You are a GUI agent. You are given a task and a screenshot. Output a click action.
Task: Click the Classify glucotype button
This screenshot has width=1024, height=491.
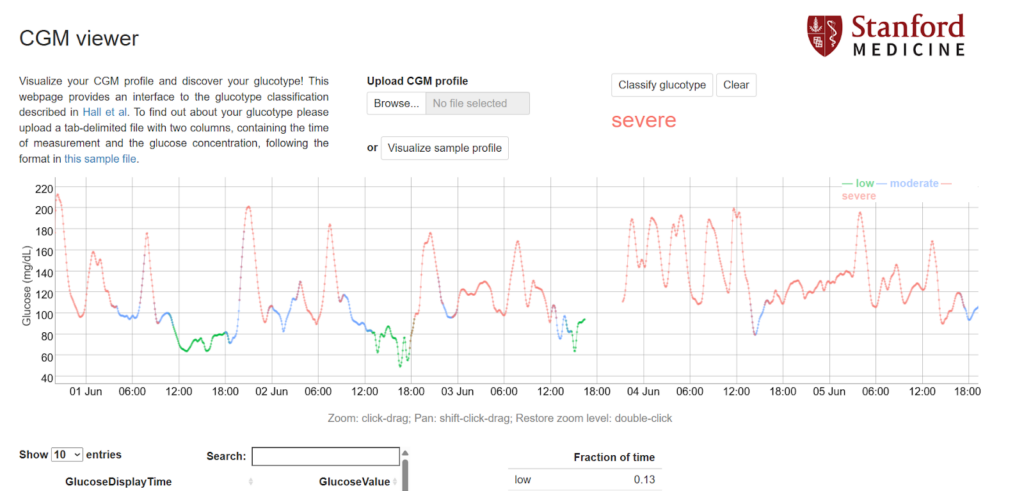tap(662, 85)
